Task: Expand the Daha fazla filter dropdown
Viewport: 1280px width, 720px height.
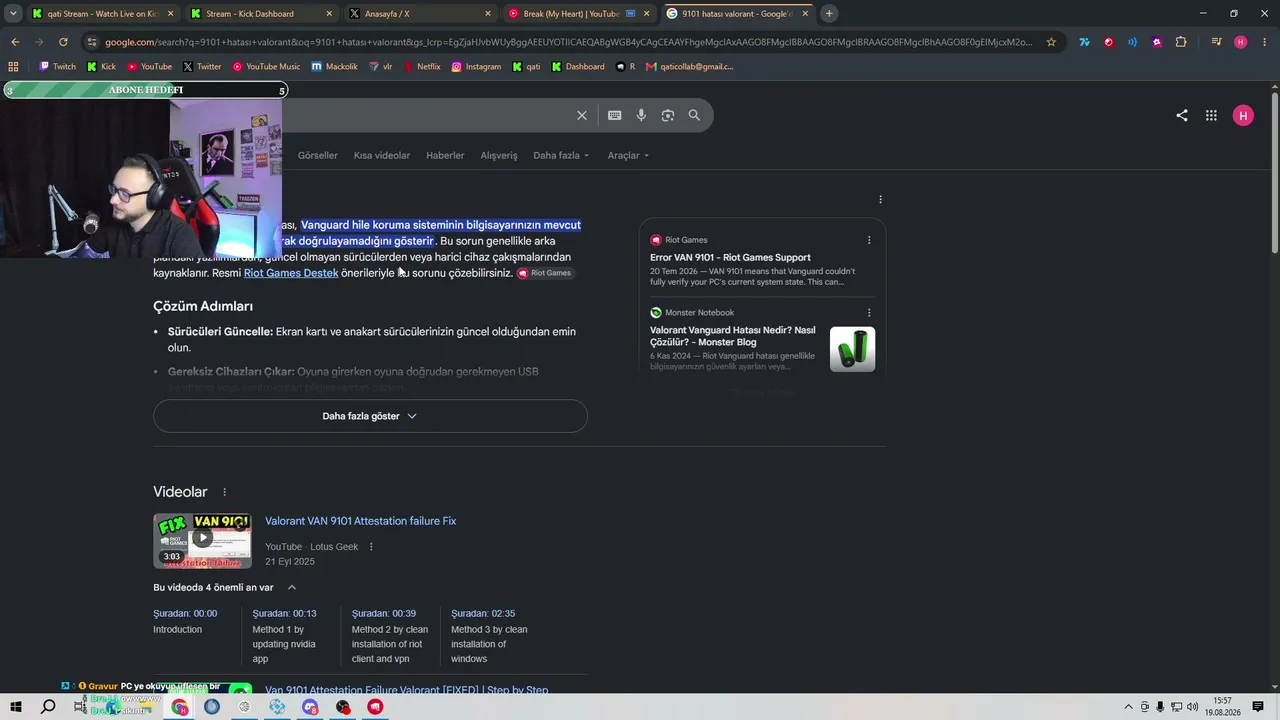Action: point(561,155)
